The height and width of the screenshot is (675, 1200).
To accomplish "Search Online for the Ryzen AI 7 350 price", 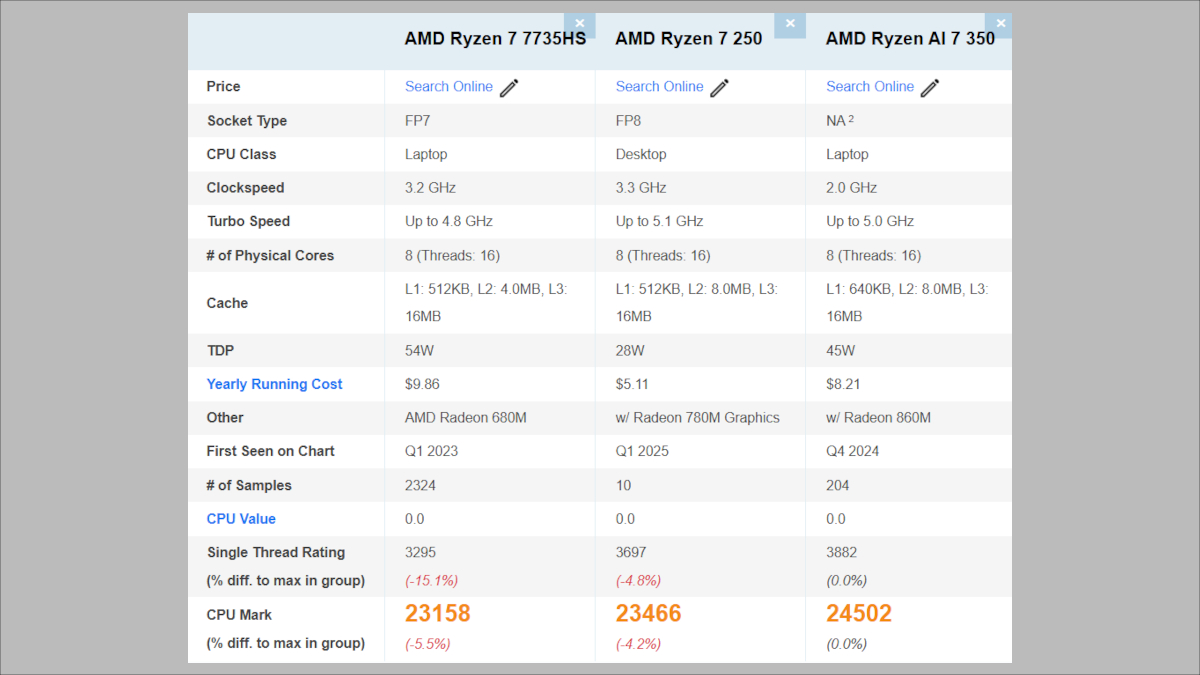I will point(870,86).
